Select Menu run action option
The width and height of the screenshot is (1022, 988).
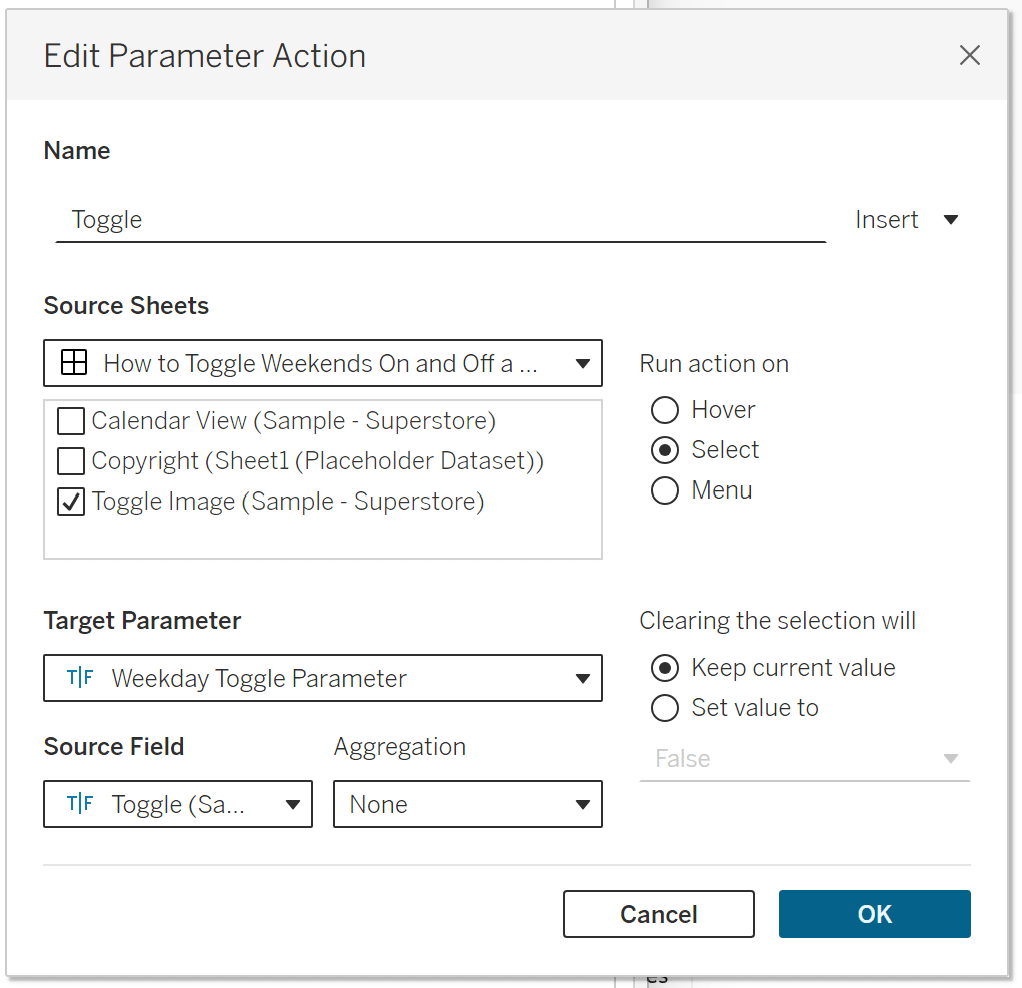(x=665, y=490)
